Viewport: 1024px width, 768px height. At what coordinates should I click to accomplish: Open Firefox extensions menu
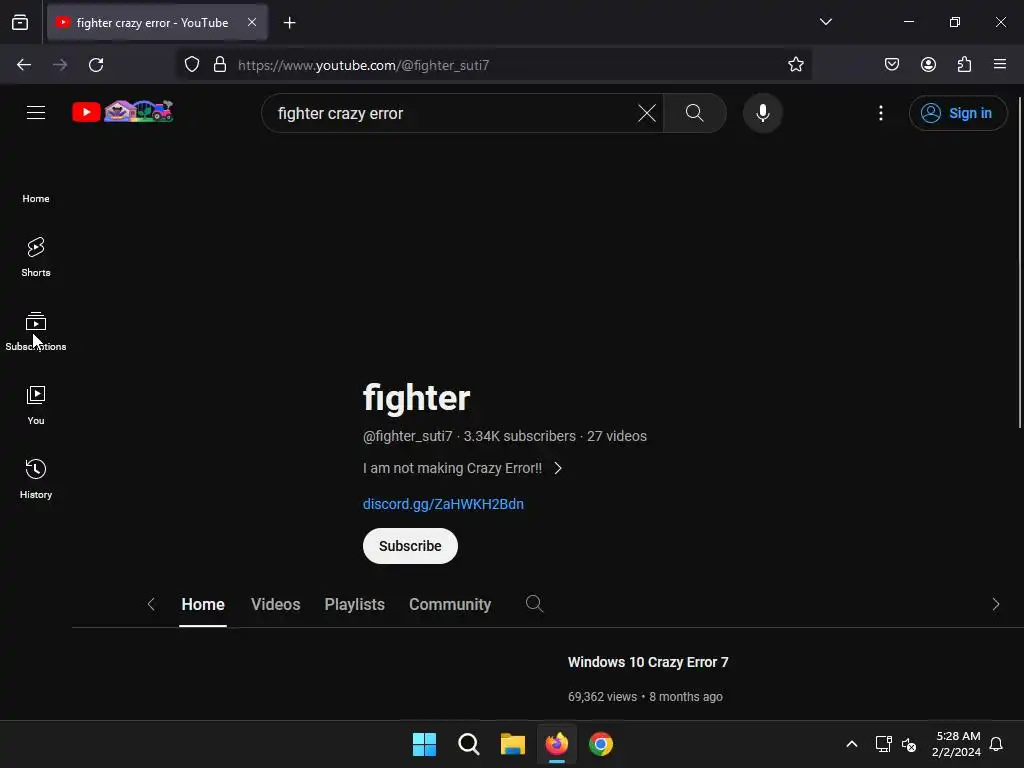coord(964,65)
